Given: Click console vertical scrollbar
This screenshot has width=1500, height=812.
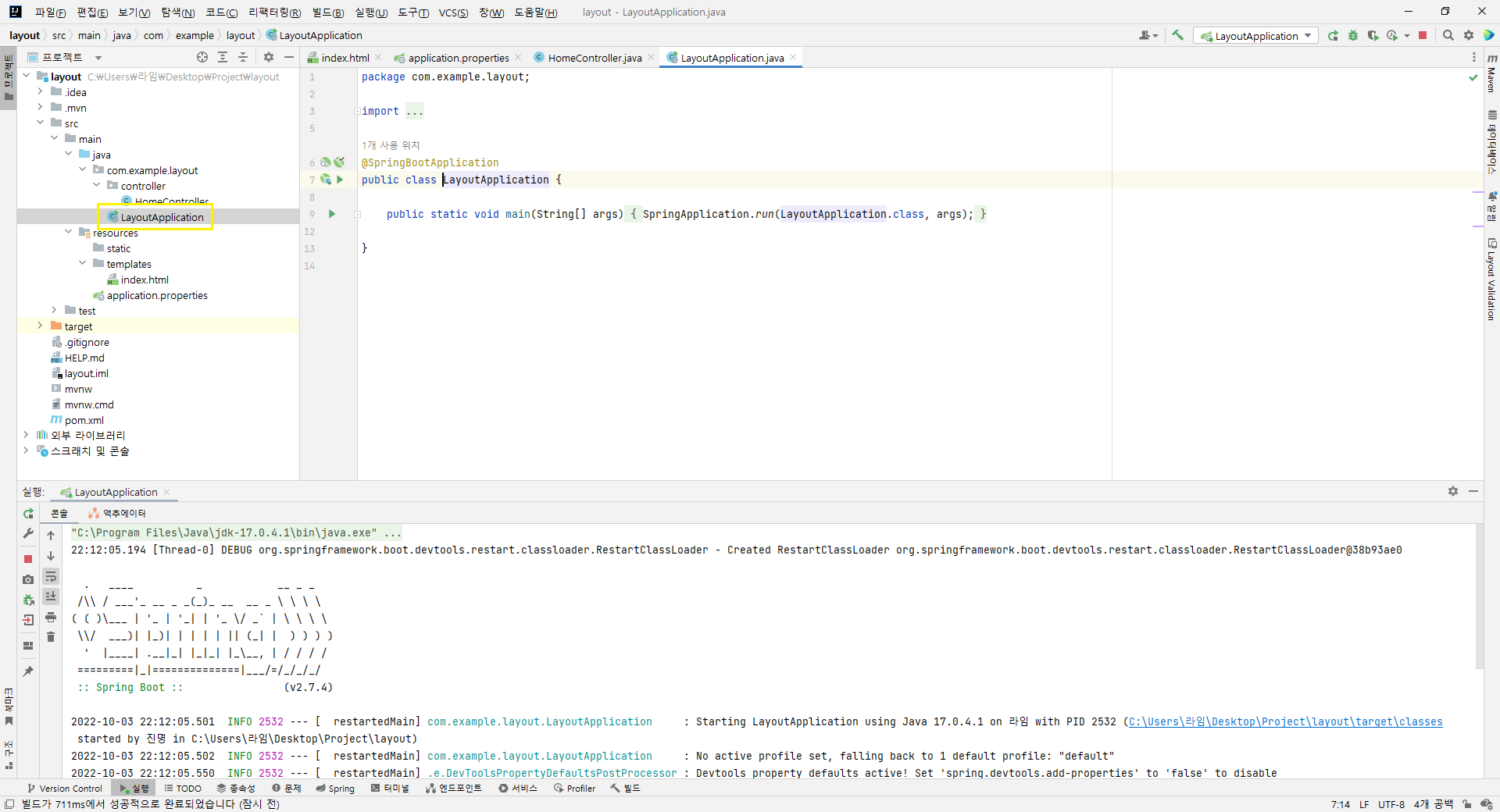Looking at the screenshot, I should tap(1479, 597).
